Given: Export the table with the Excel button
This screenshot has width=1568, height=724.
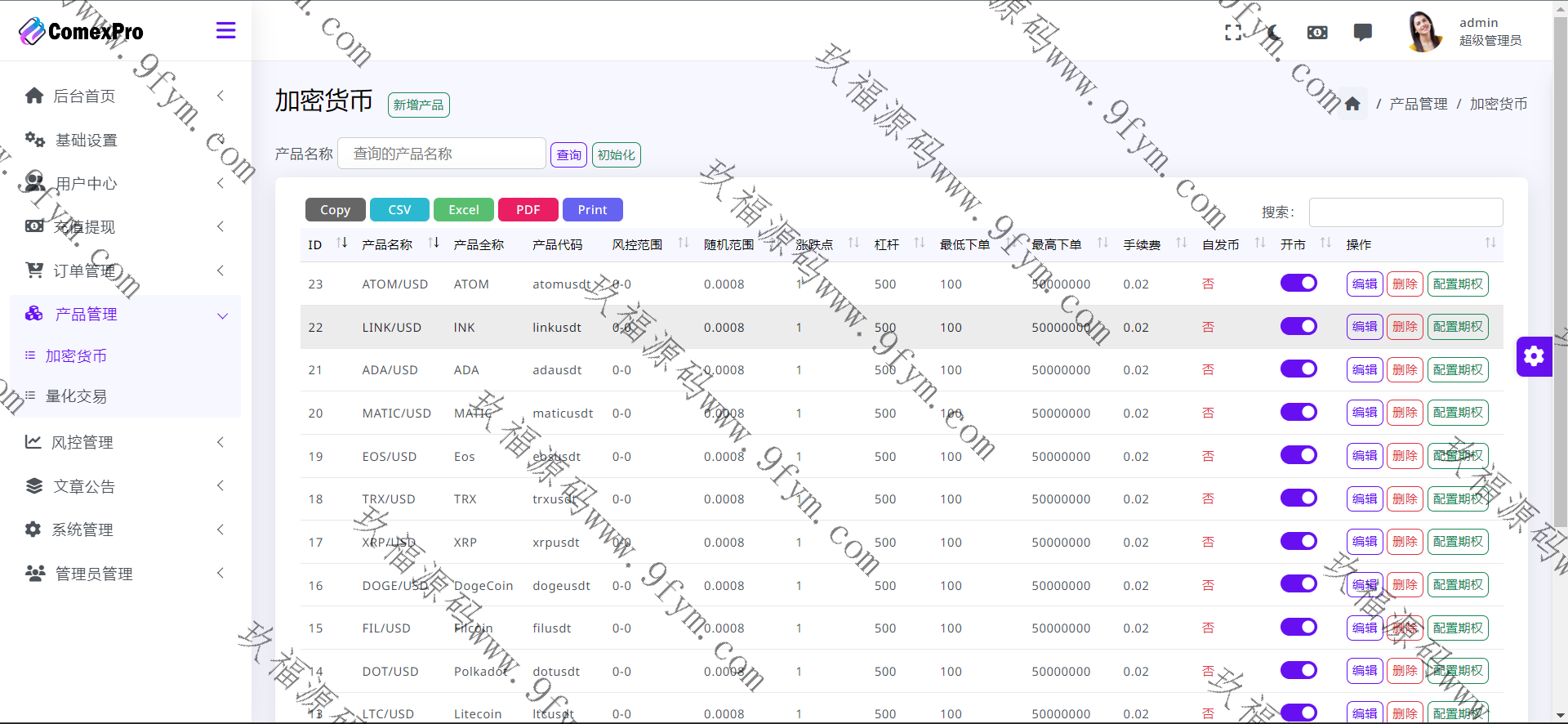Looking at the screenshot, I should coord(463,210).
